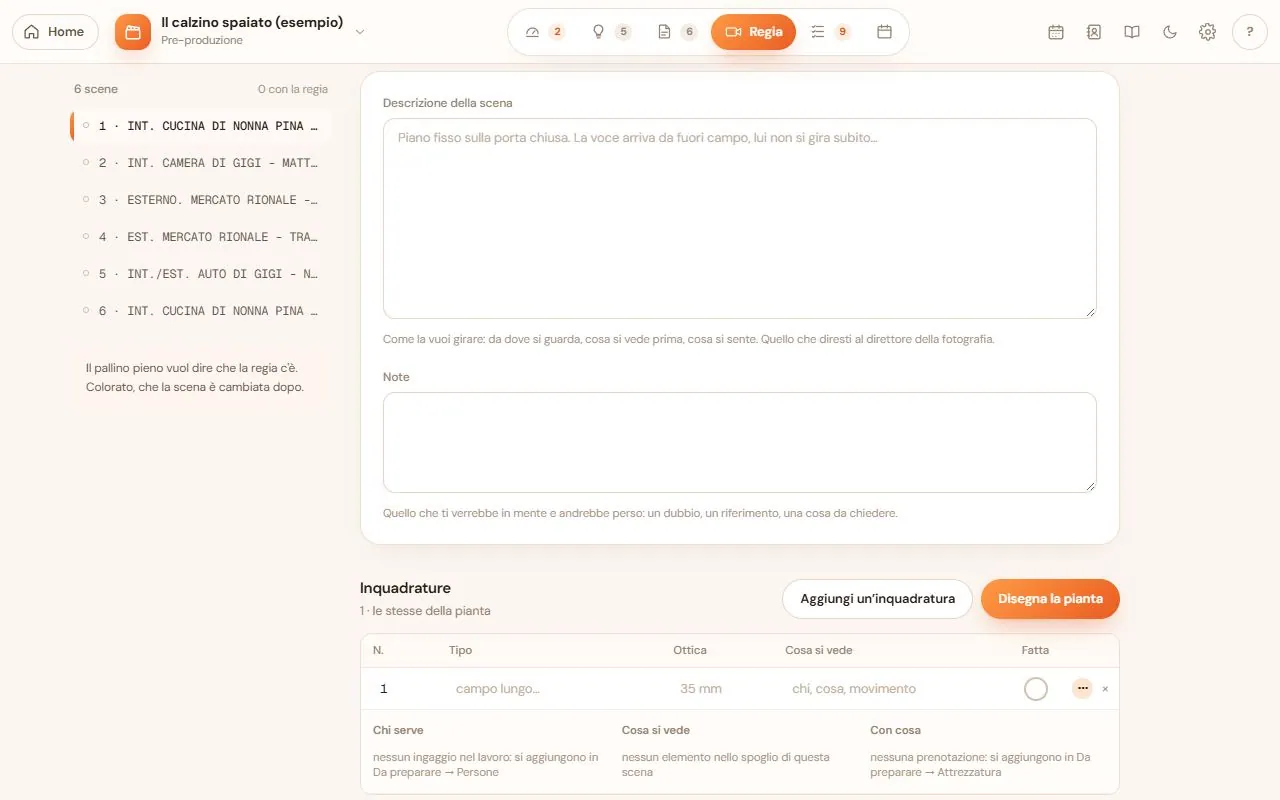Open settings gear icon
This screenshot has height=800, width=1280.
coord(1208,32)
